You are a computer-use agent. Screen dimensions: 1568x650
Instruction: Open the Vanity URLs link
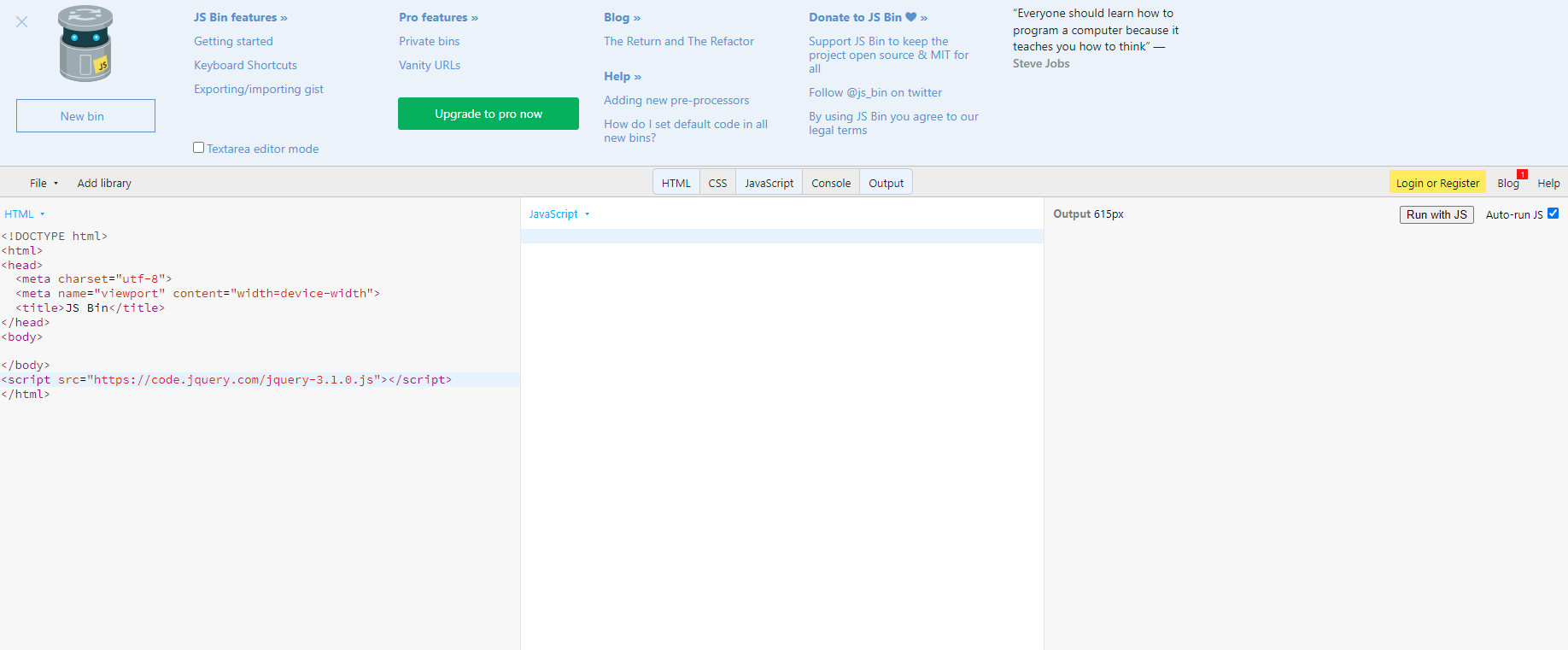(x=430, y=65)
